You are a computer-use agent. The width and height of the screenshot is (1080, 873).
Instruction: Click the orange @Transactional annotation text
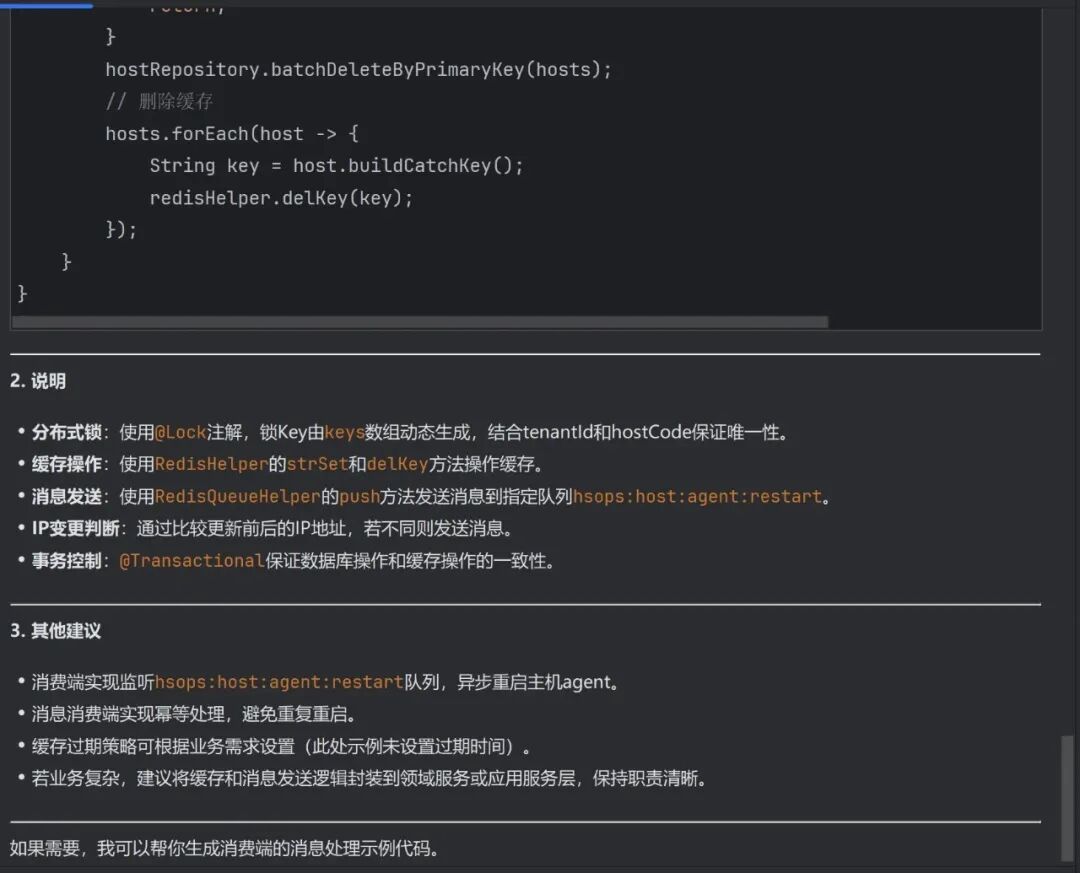192,561
